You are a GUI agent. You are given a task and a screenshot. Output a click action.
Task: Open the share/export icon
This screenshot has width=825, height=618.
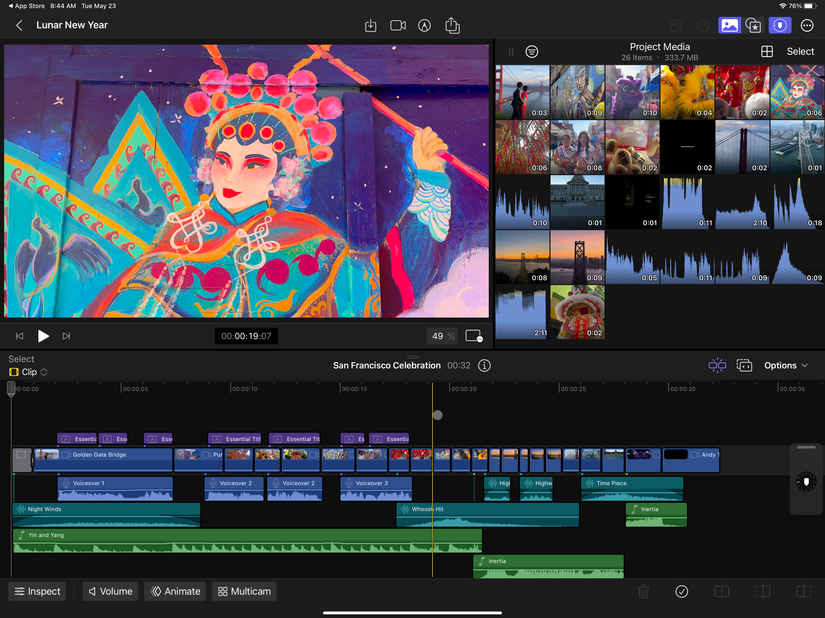(452, 25)
